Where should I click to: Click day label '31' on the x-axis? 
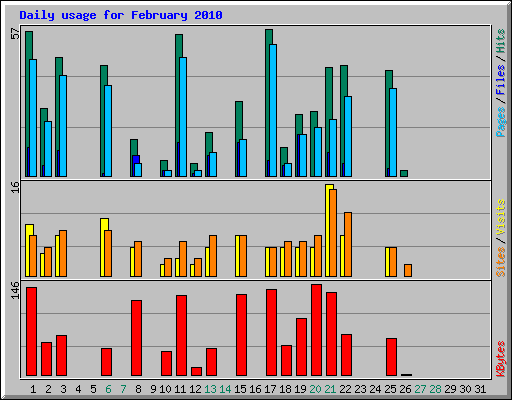point(480,389)
